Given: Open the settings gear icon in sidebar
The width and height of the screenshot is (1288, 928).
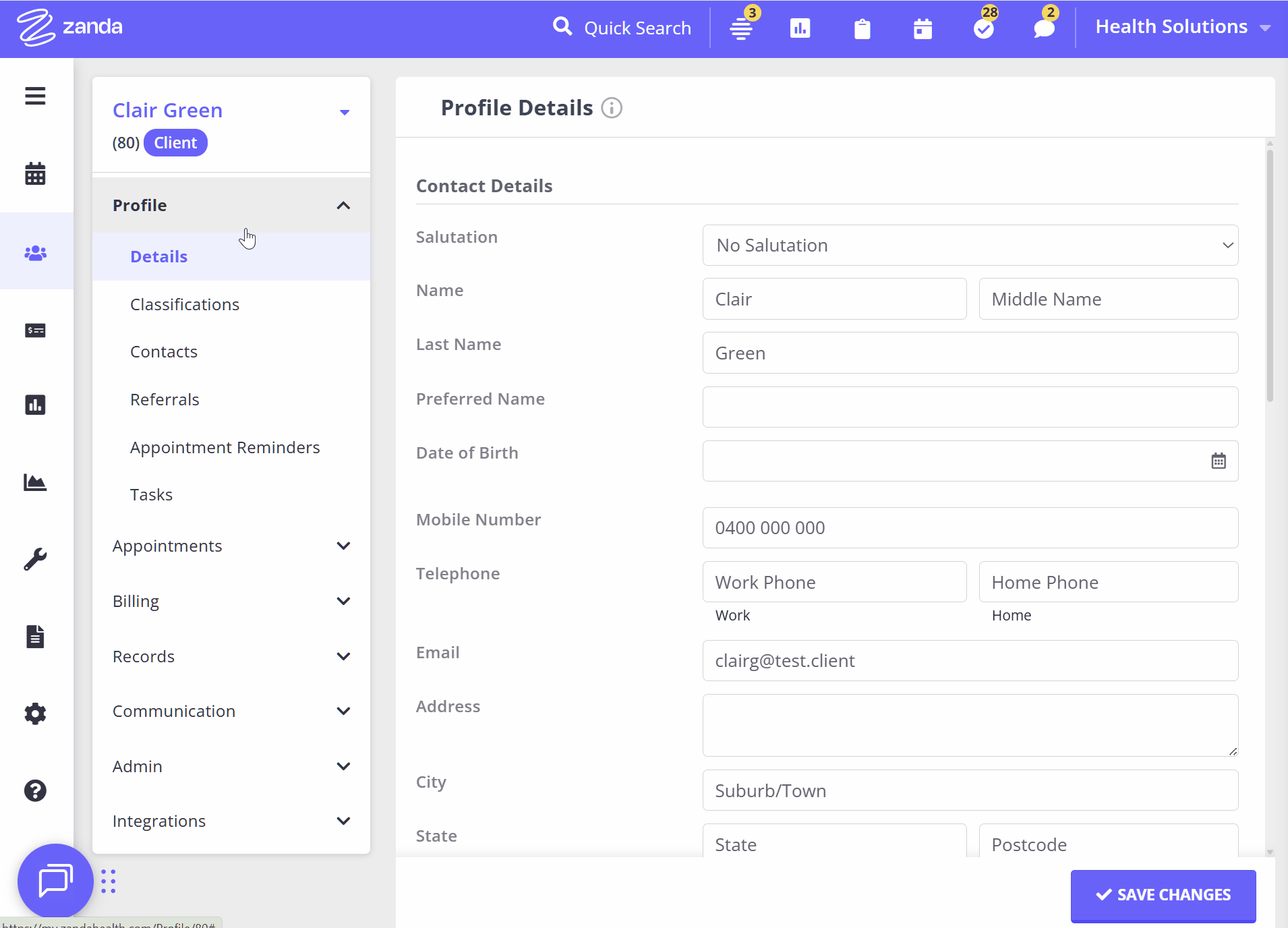Looking at the screenshot, I should coord(35,714).
